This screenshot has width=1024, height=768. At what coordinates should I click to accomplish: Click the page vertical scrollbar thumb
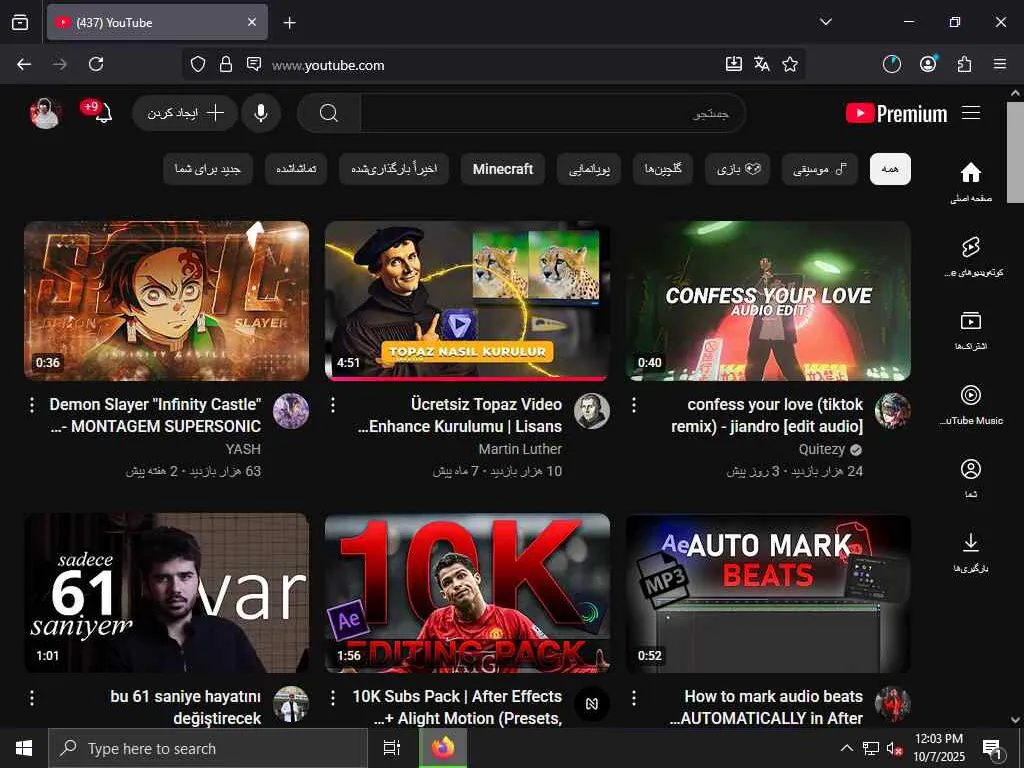tap(1015, 152)
